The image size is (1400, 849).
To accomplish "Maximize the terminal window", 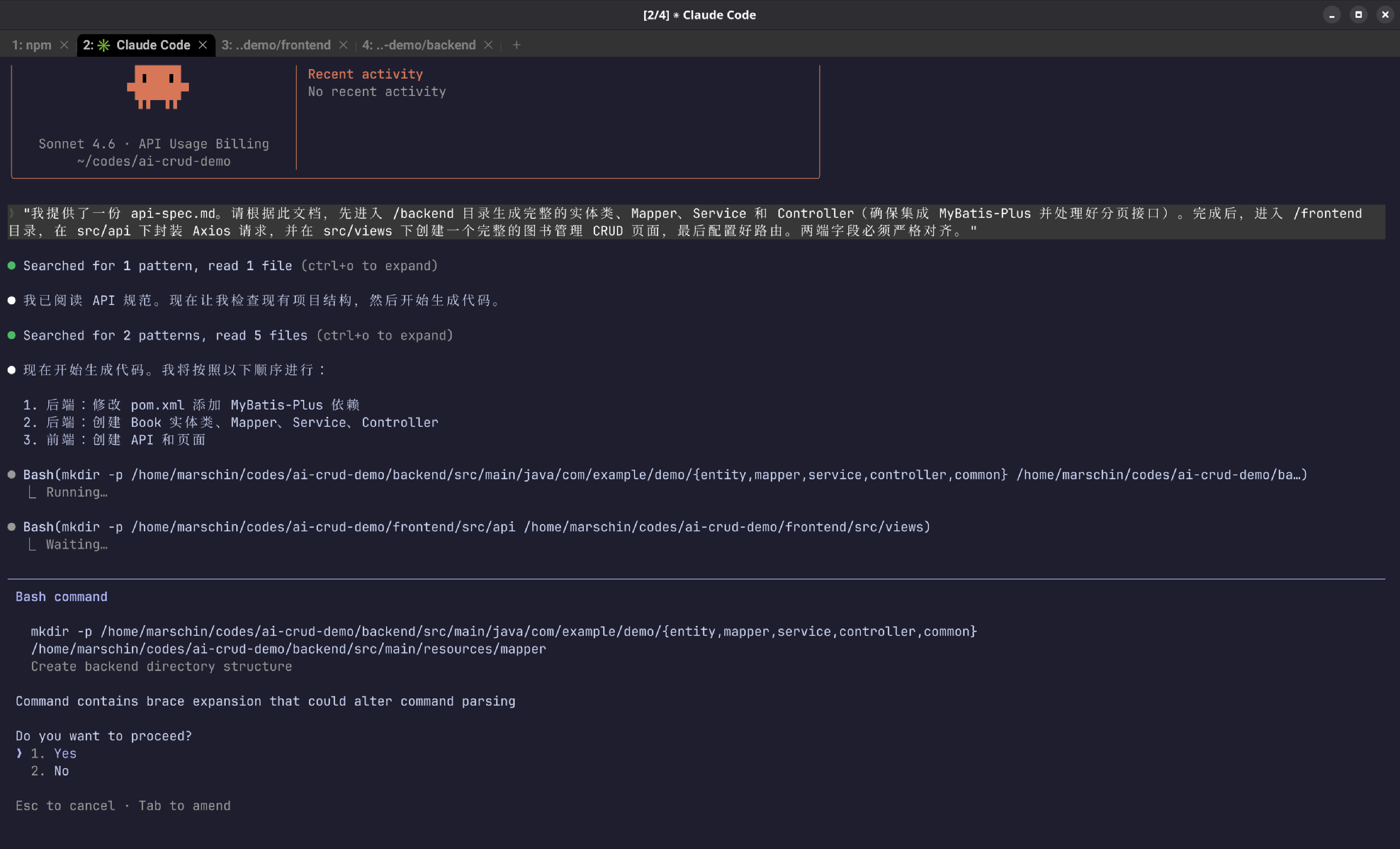I will [1358, 15].
